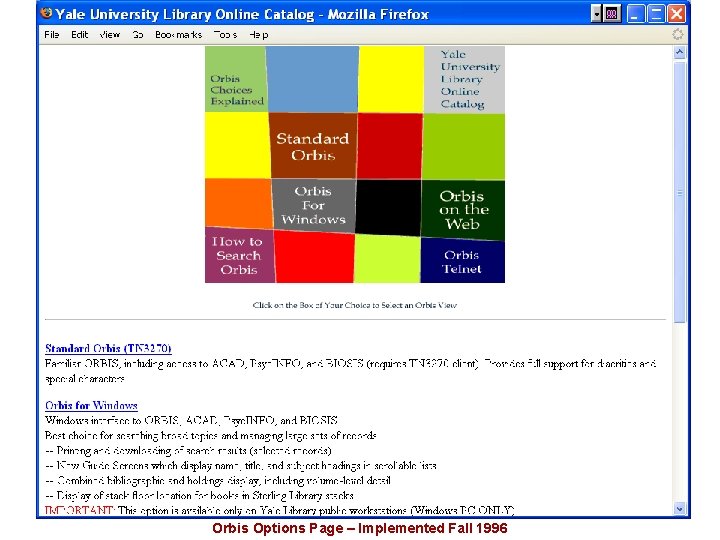The width and height of the screenshot is (720, 540).
Task: Open the Edit menu
Action: click(79, 35)
